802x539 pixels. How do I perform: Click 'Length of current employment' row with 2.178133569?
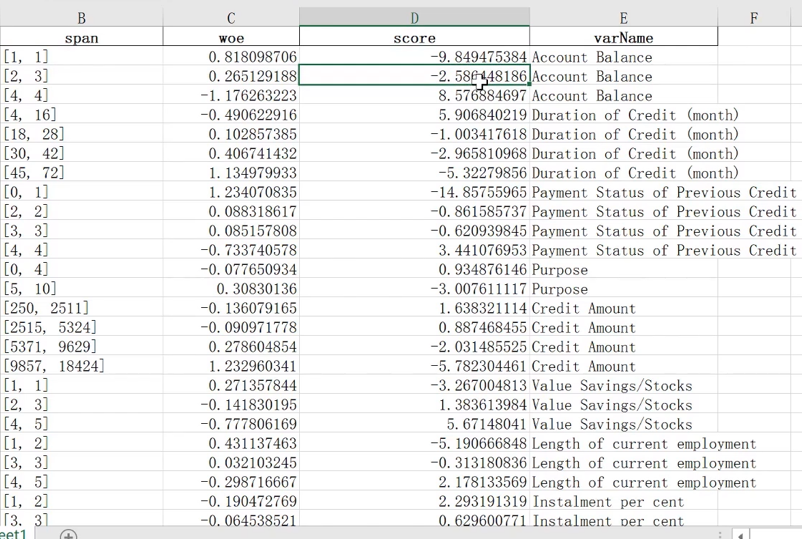[x=644, y=482]
